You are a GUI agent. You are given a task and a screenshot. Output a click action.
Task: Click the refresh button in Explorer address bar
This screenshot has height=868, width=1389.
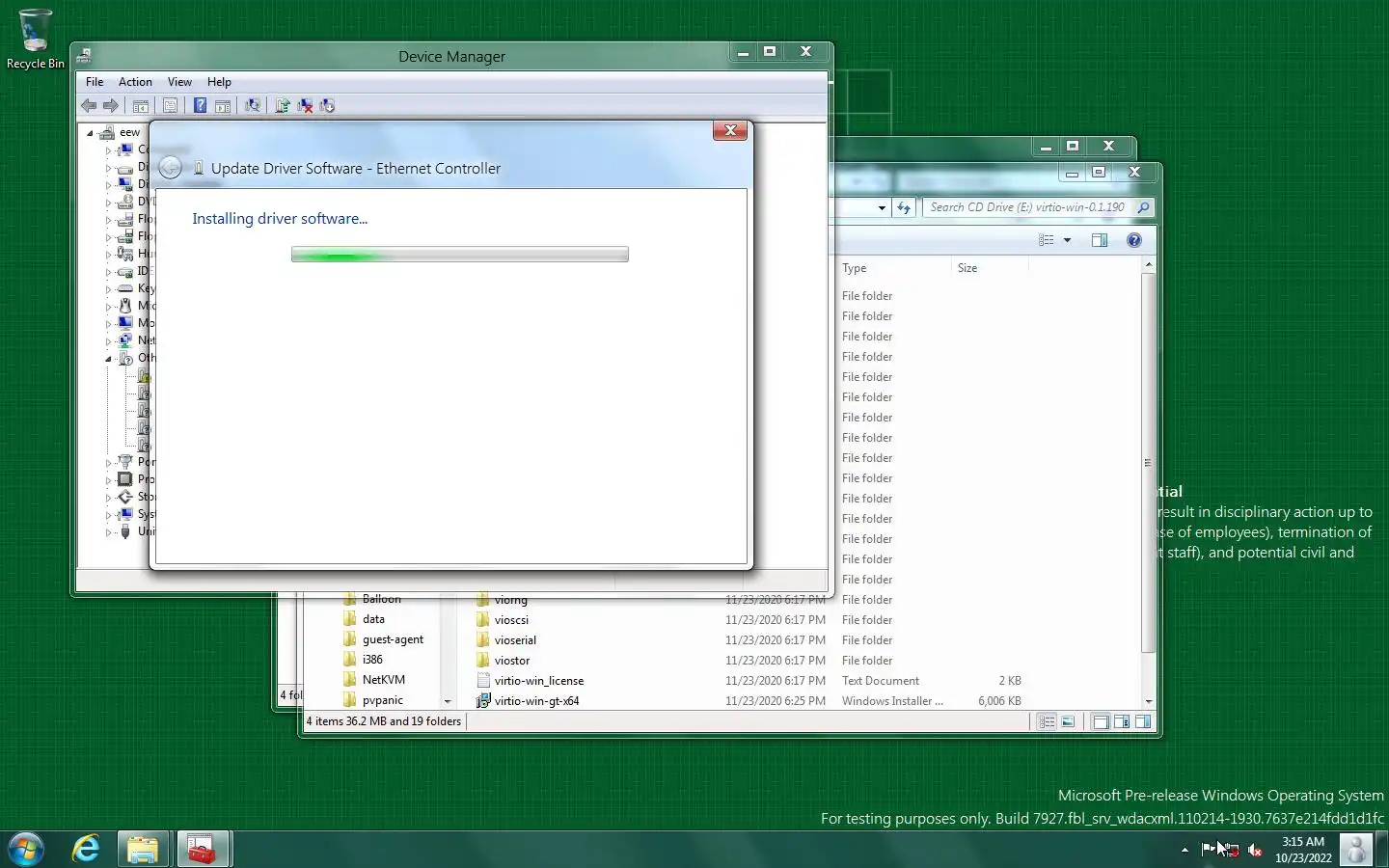point(904,207)
